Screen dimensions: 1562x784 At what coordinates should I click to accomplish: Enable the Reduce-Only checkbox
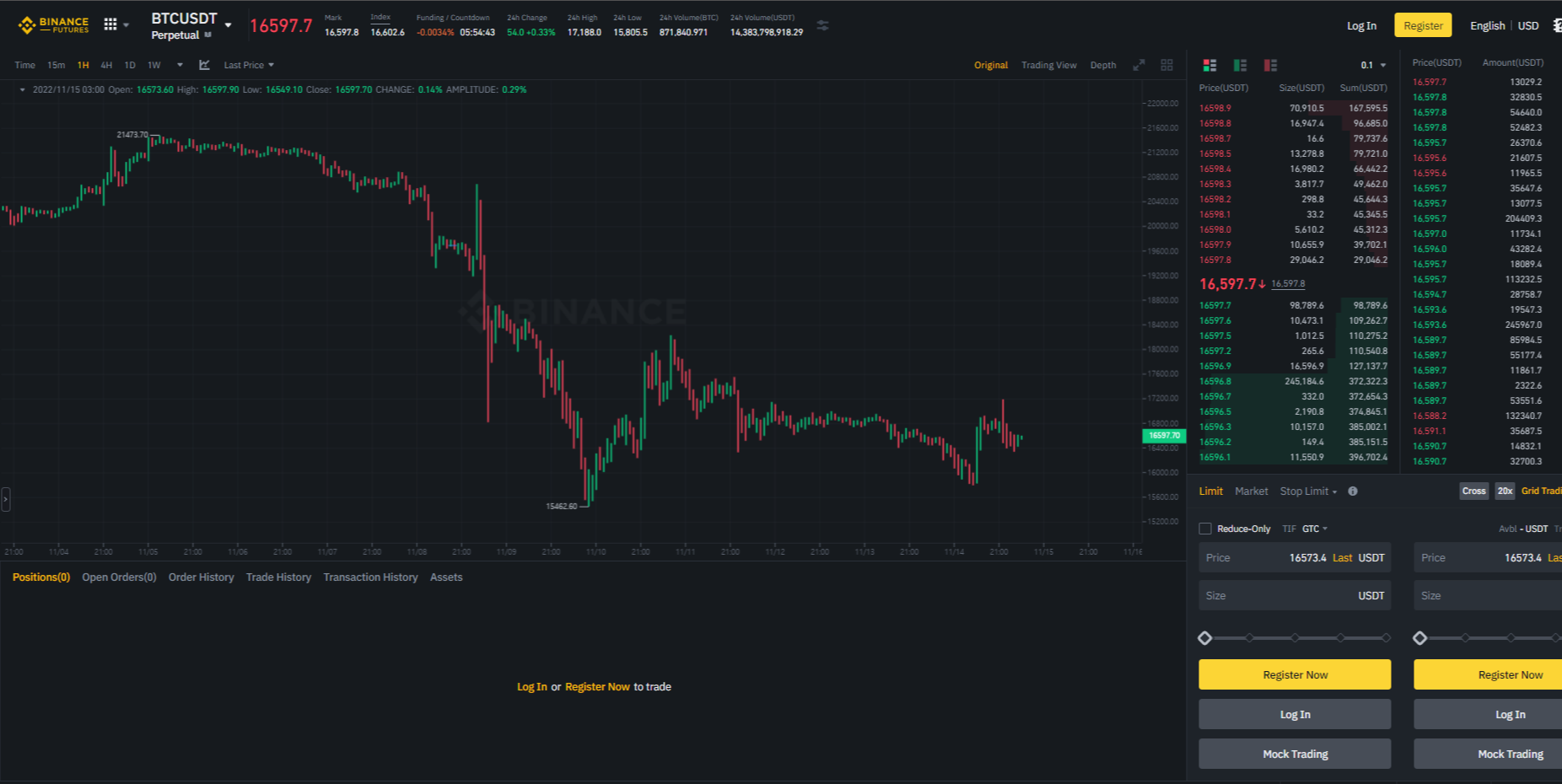pos(1205,529)
